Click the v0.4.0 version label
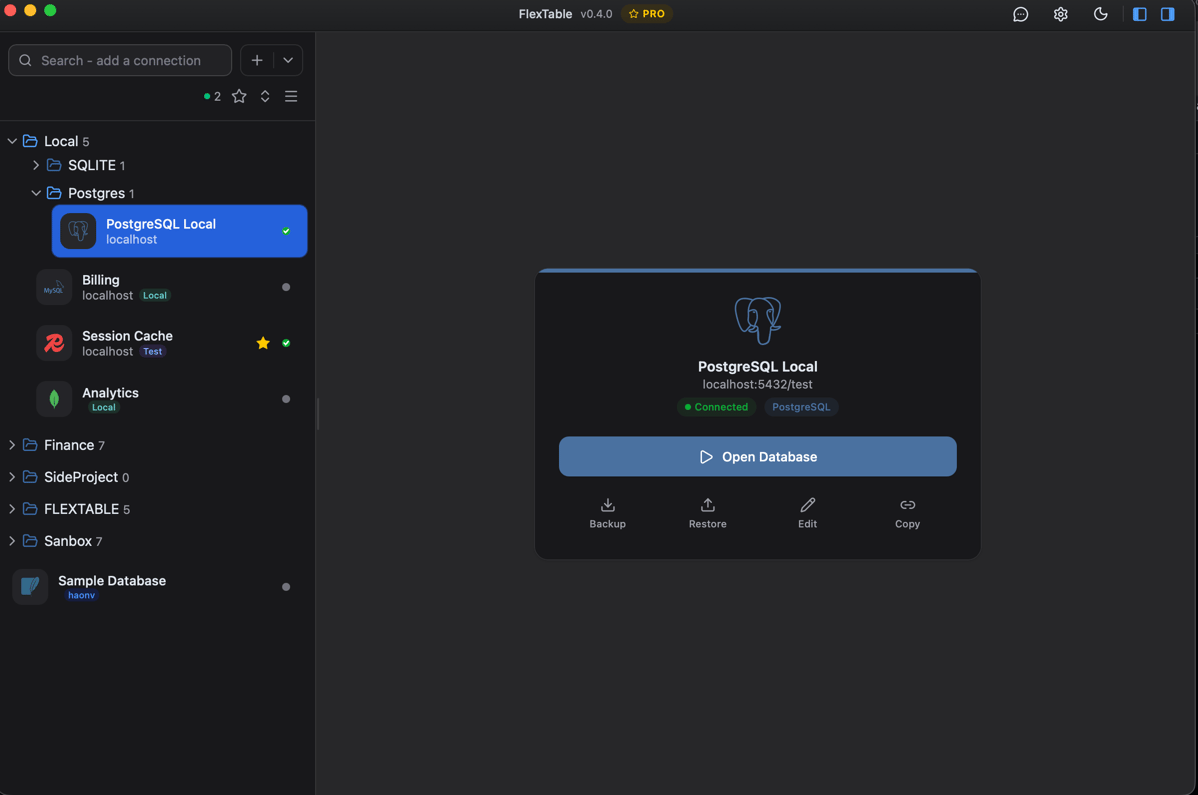The width and height of the screenshot is (1198, 795). tap(596, 14)
